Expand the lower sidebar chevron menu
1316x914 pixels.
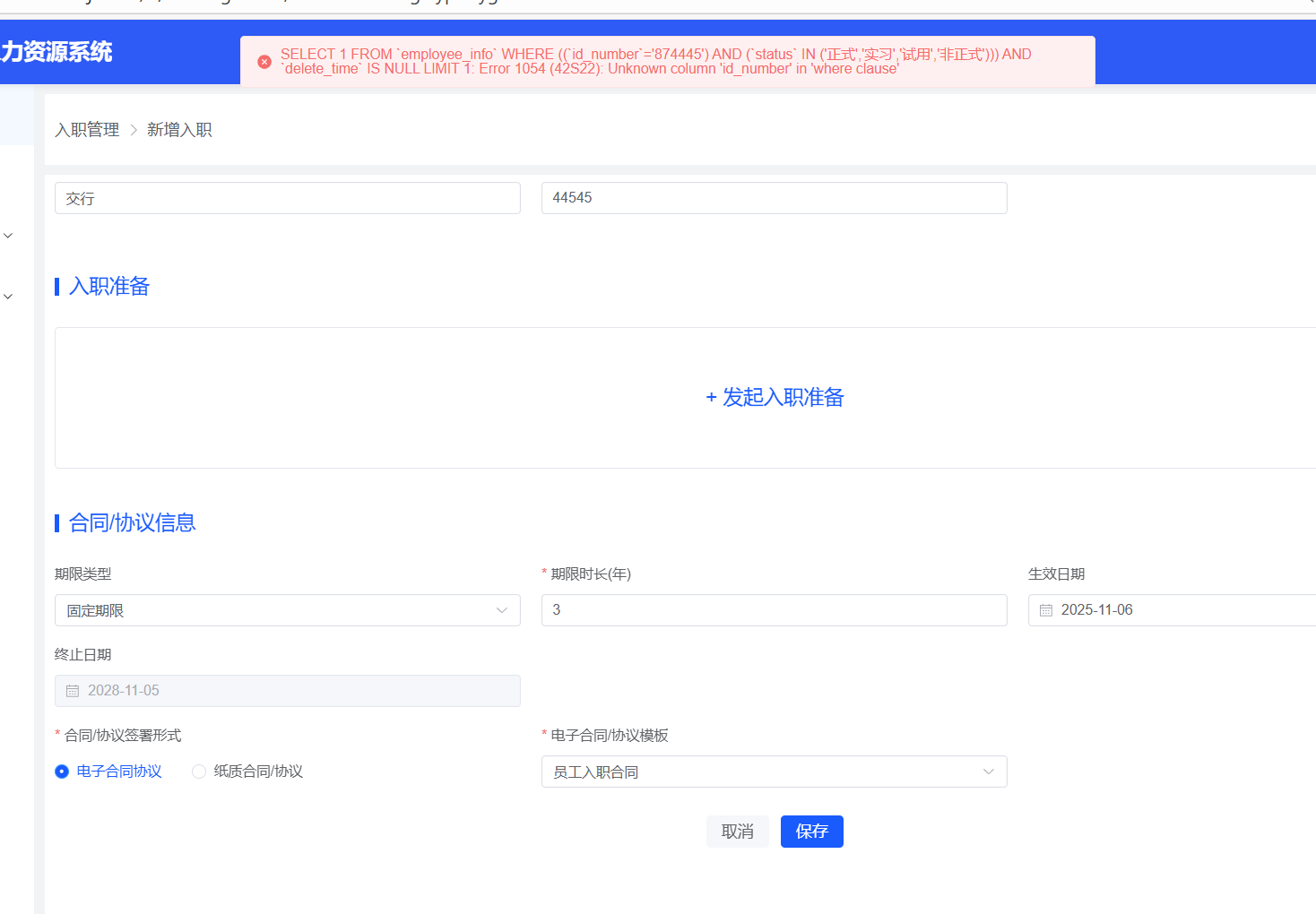(8, 297)
